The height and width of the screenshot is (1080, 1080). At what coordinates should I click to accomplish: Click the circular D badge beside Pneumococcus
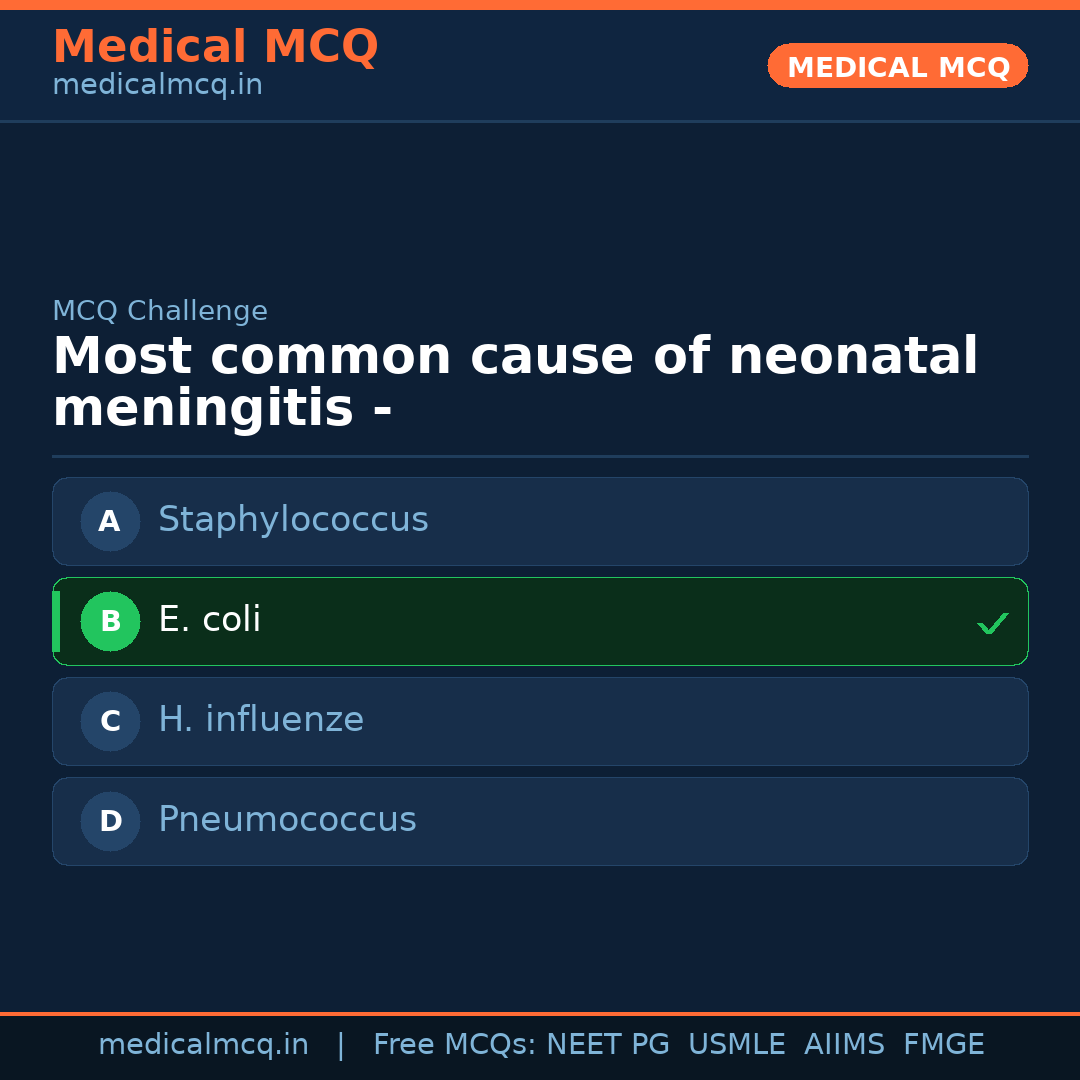point(110,821)
